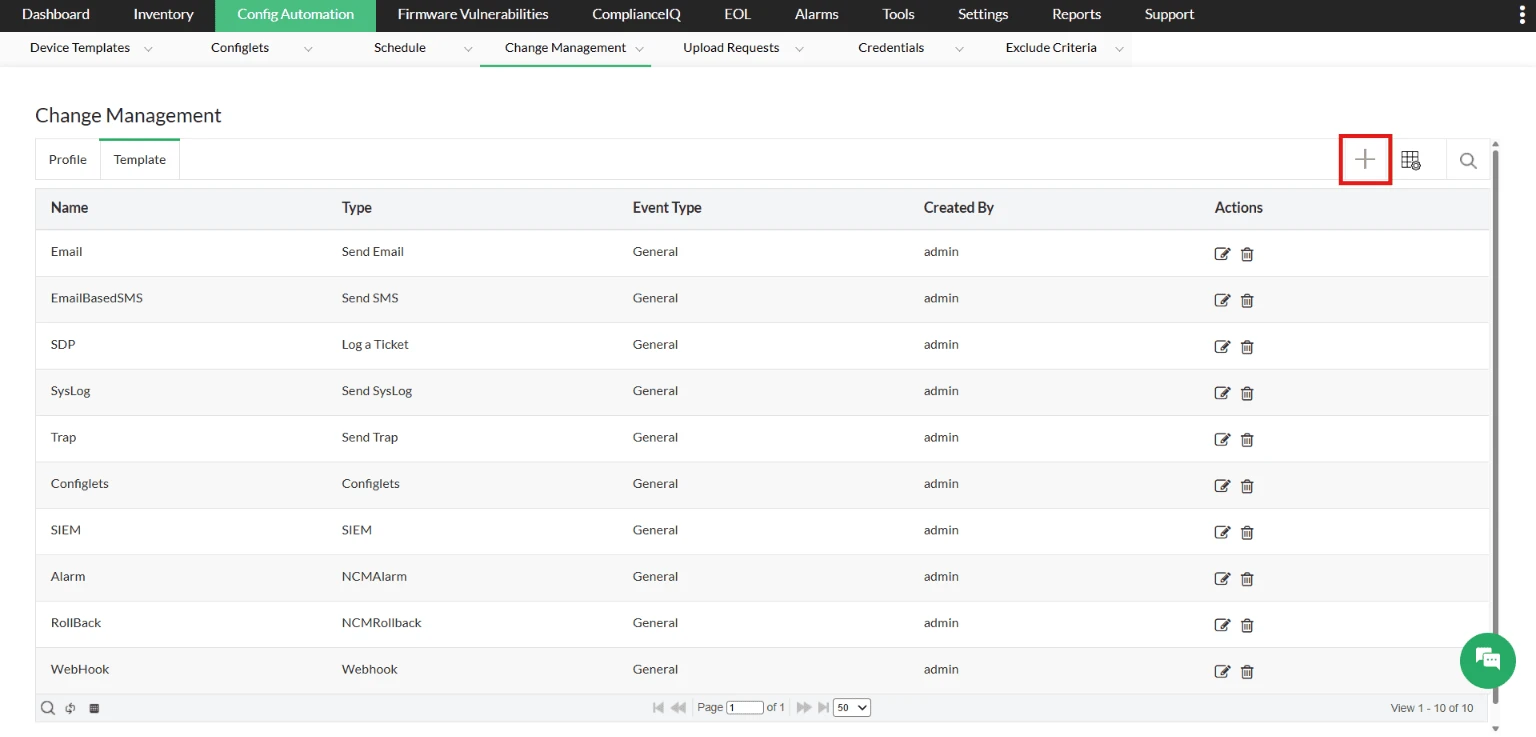Expand the Schedule submenu
The width and height of the screenshot is (1536, 737).
[x=468, y=49]
